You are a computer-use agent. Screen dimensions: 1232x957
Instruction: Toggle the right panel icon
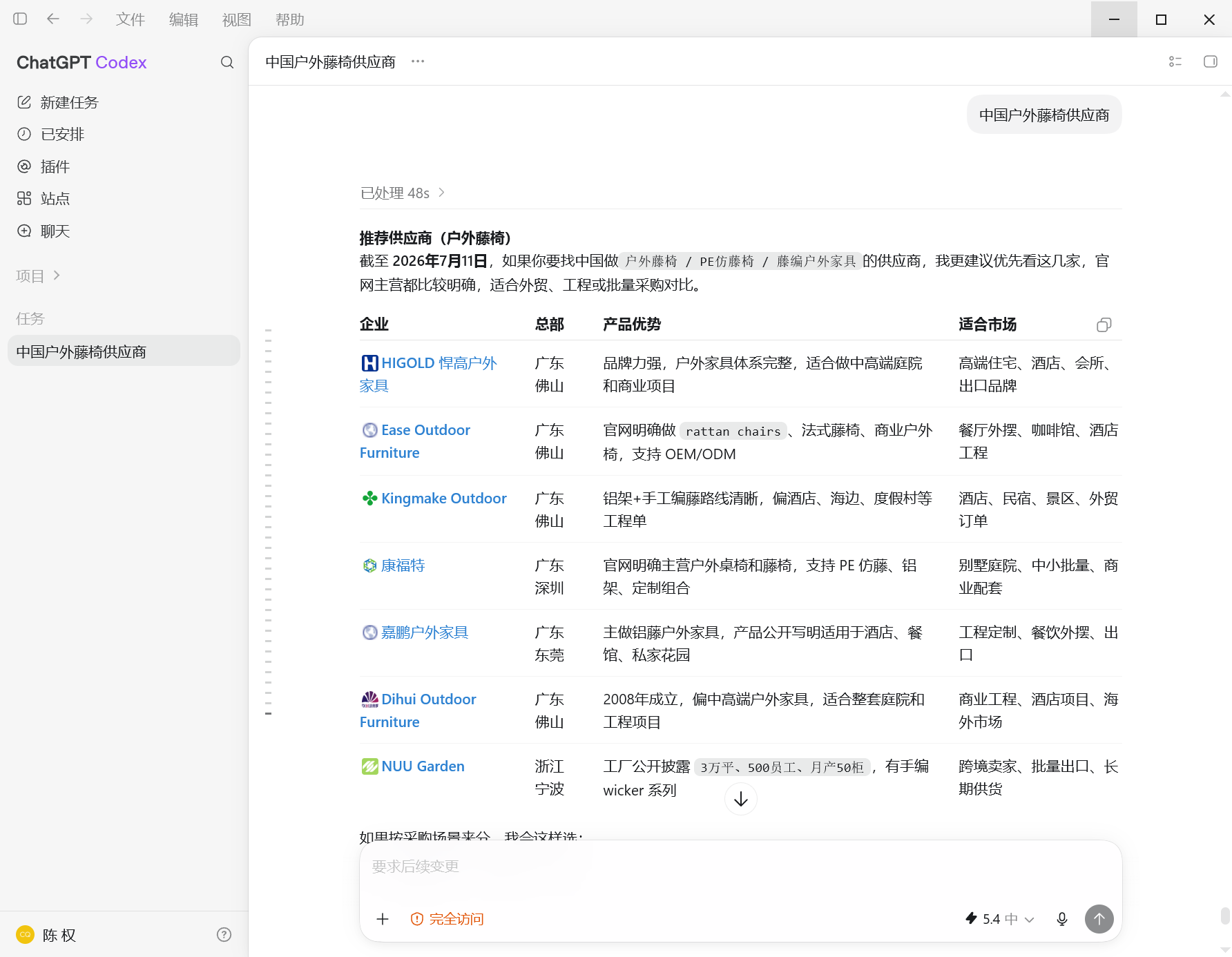coord(1211,61)
